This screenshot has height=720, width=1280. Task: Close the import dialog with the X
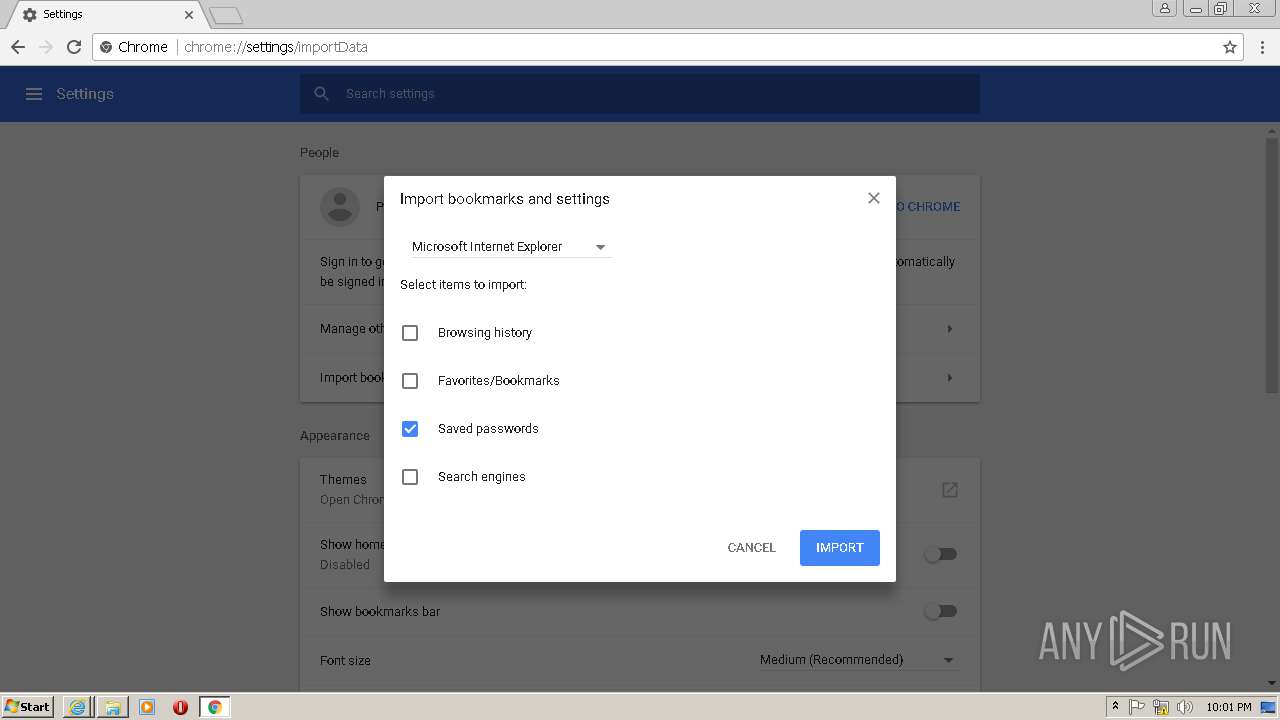[874, 198]
